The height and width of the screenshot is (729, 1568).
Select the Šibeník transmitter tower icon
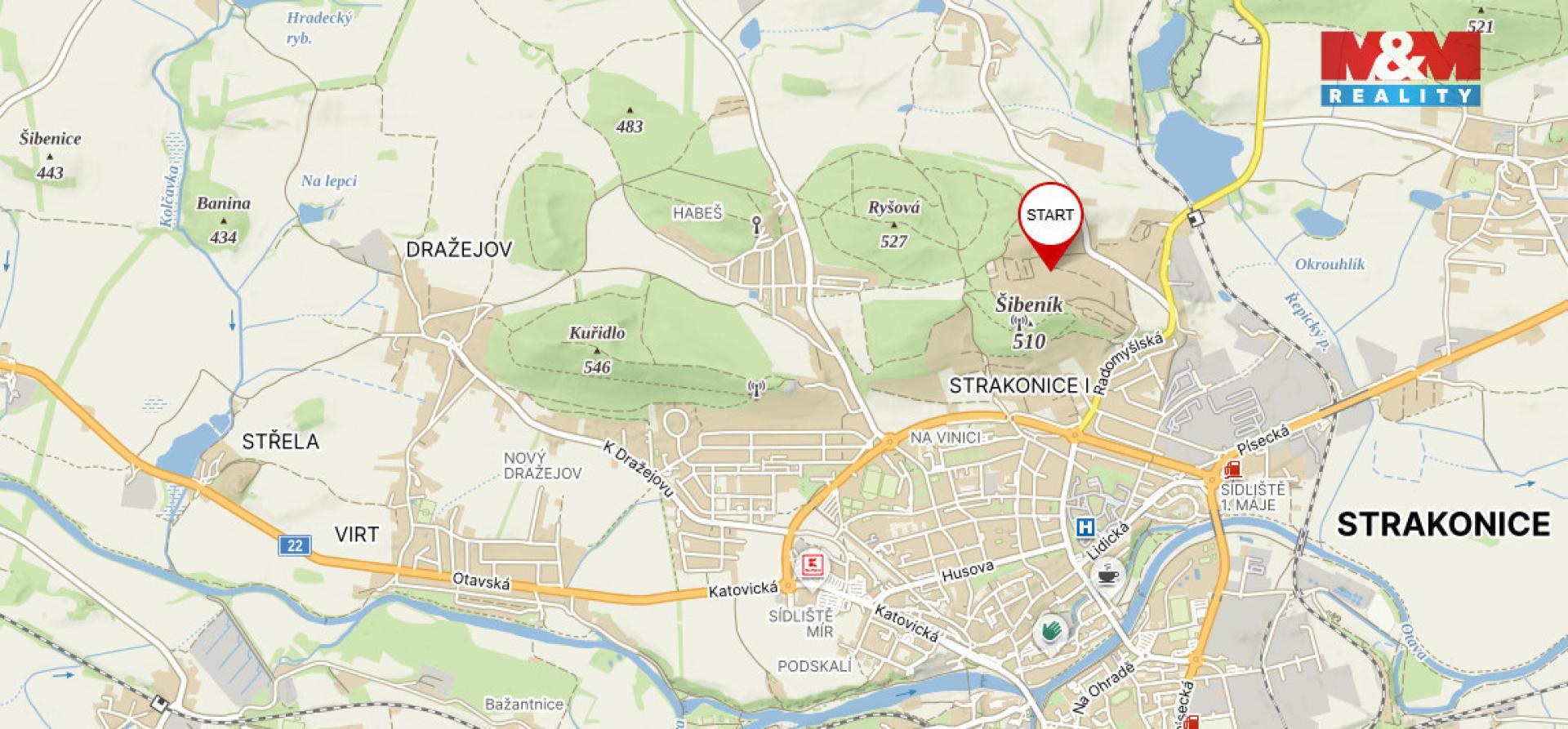click(x=1018, y=322)
